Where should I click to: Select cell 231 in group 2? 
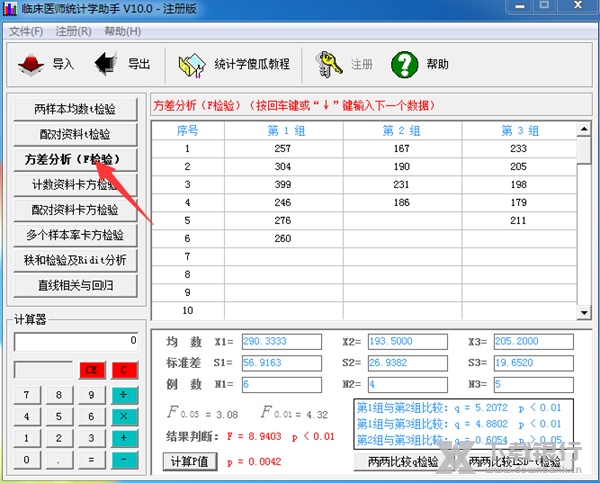pos(402,184)
